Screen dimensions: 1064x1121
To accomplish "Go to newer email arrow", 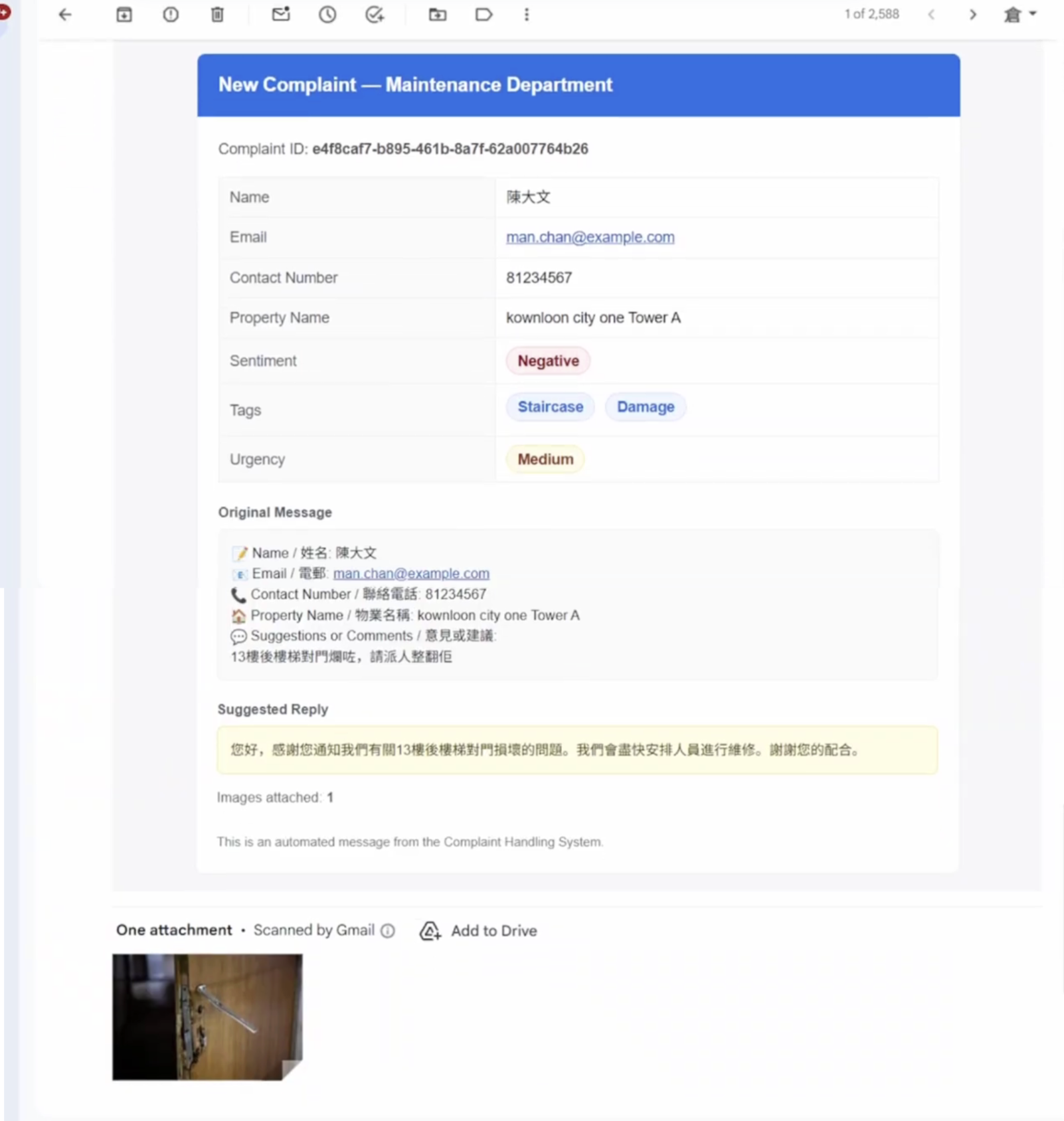I will (x=931, y=15).
